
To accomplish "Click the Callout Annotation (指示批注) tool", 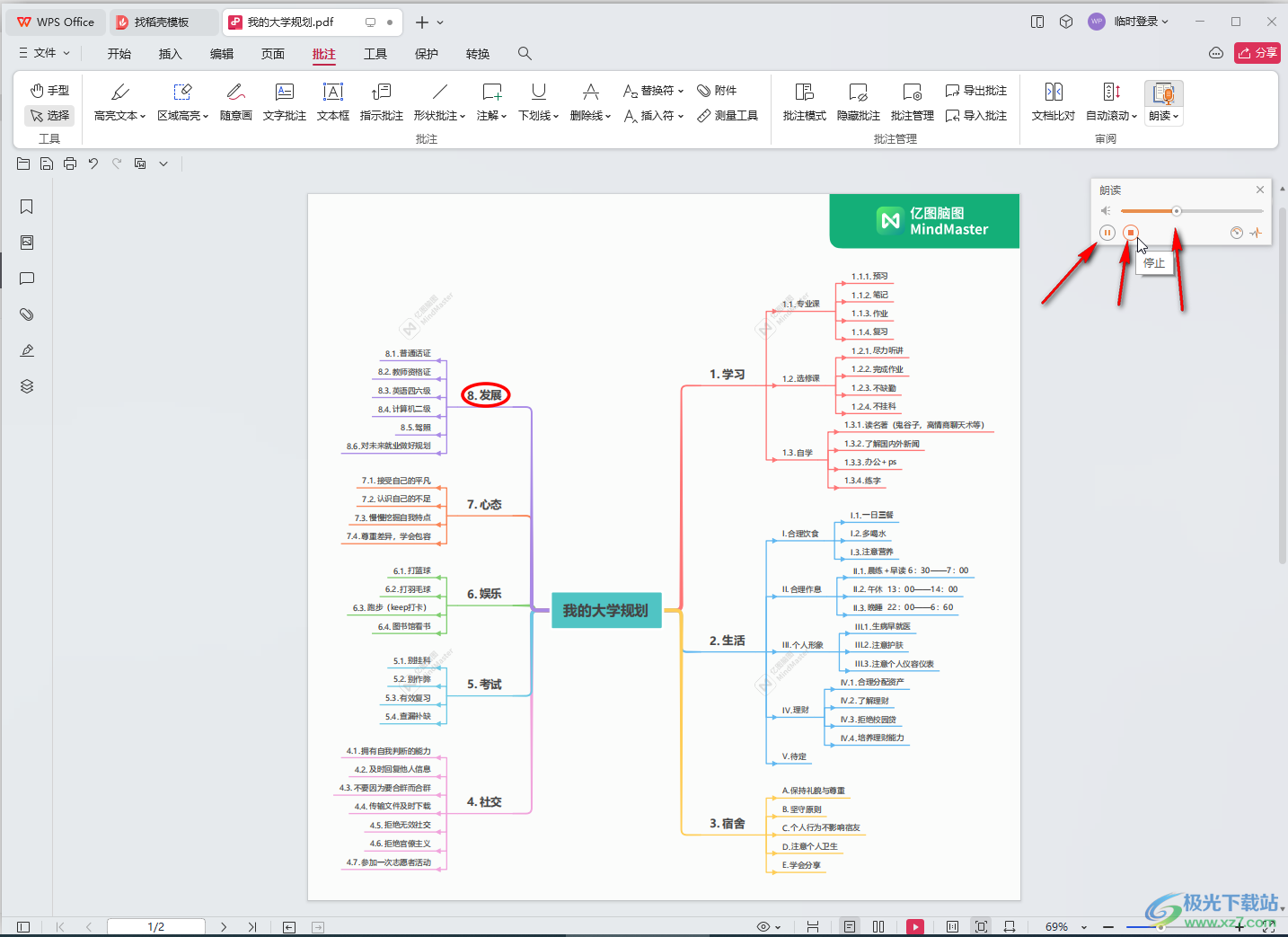I will tap(381, 102).
